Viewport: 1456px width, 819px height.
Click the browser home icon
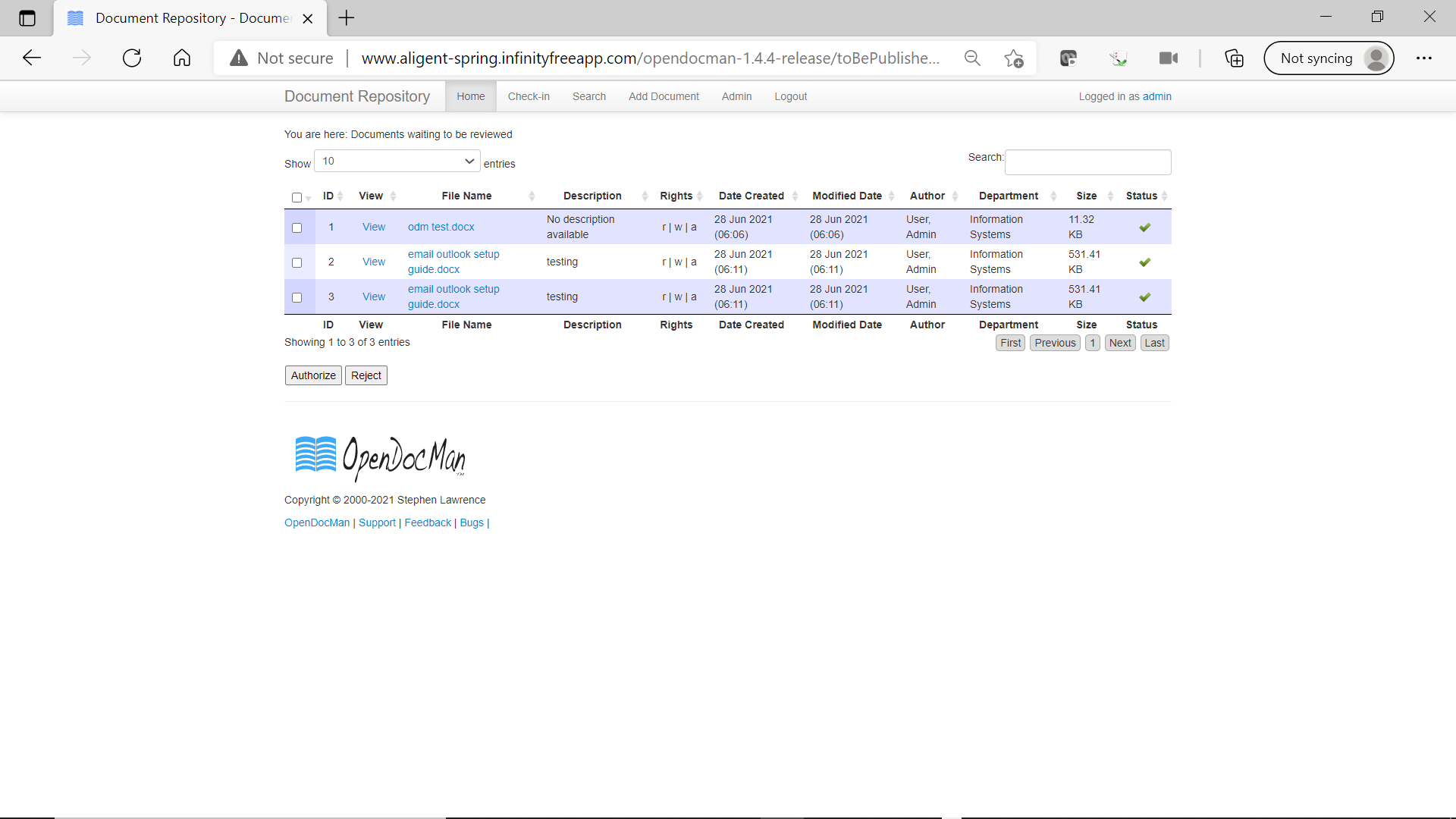pos(182,58)
